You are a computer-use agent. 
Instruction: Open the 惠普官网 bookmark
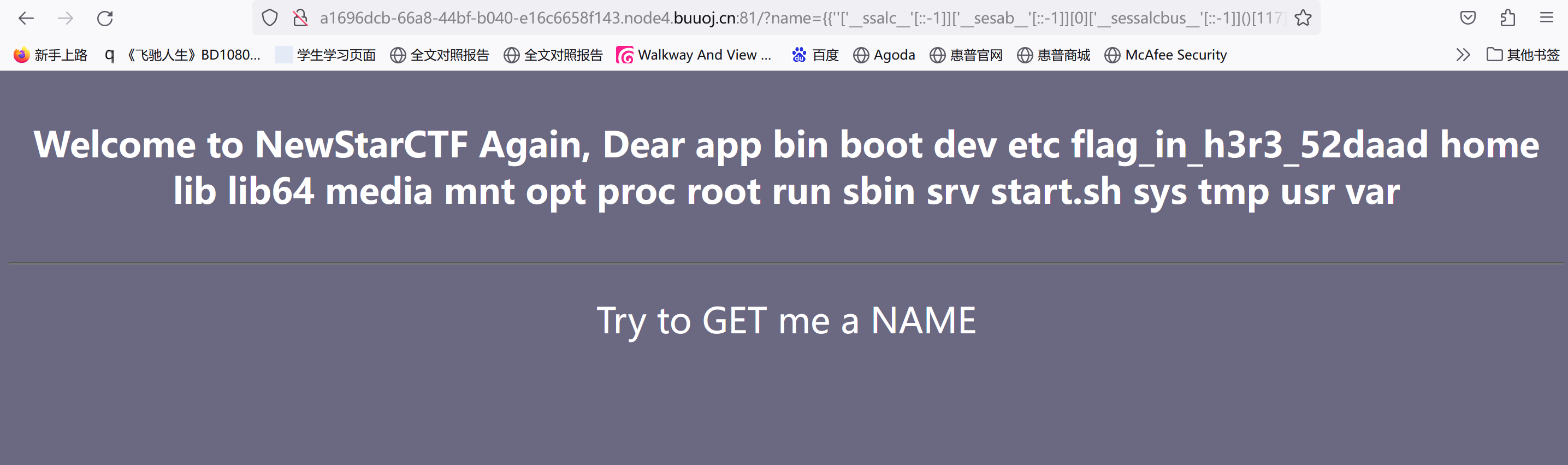tap(966, 55)
